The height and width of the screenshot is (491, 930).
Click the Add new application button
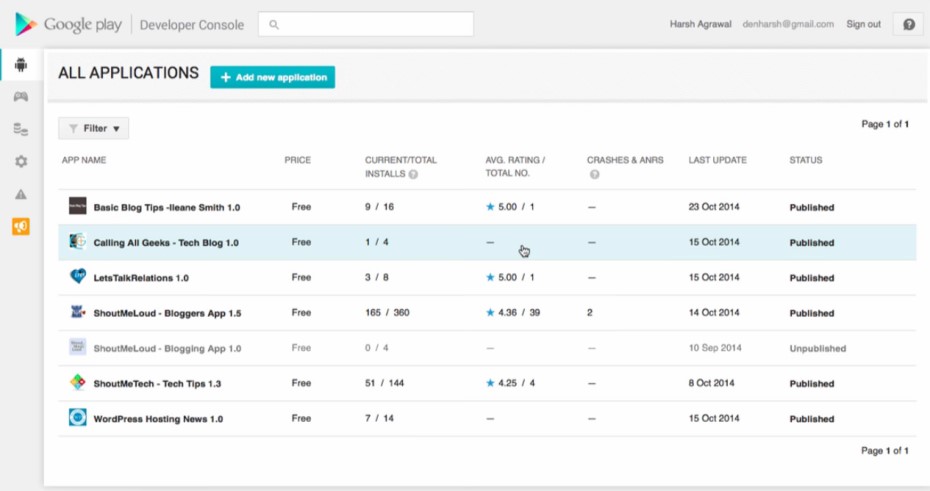273,77
